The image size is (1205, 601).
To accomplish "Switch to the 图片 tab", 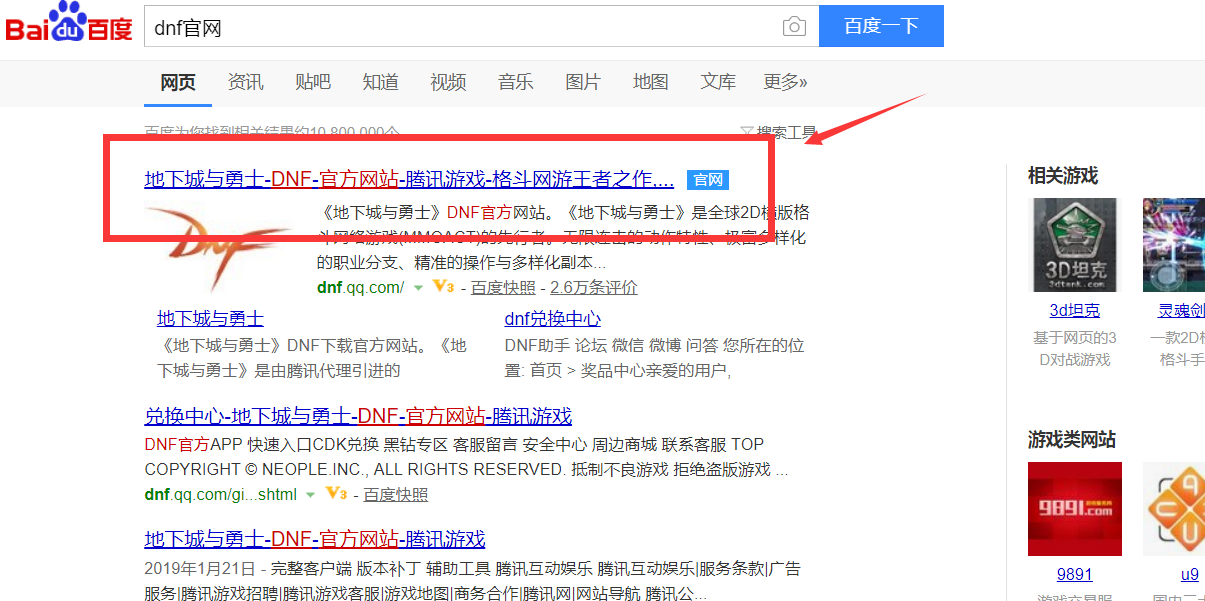I will click(583, 82).
